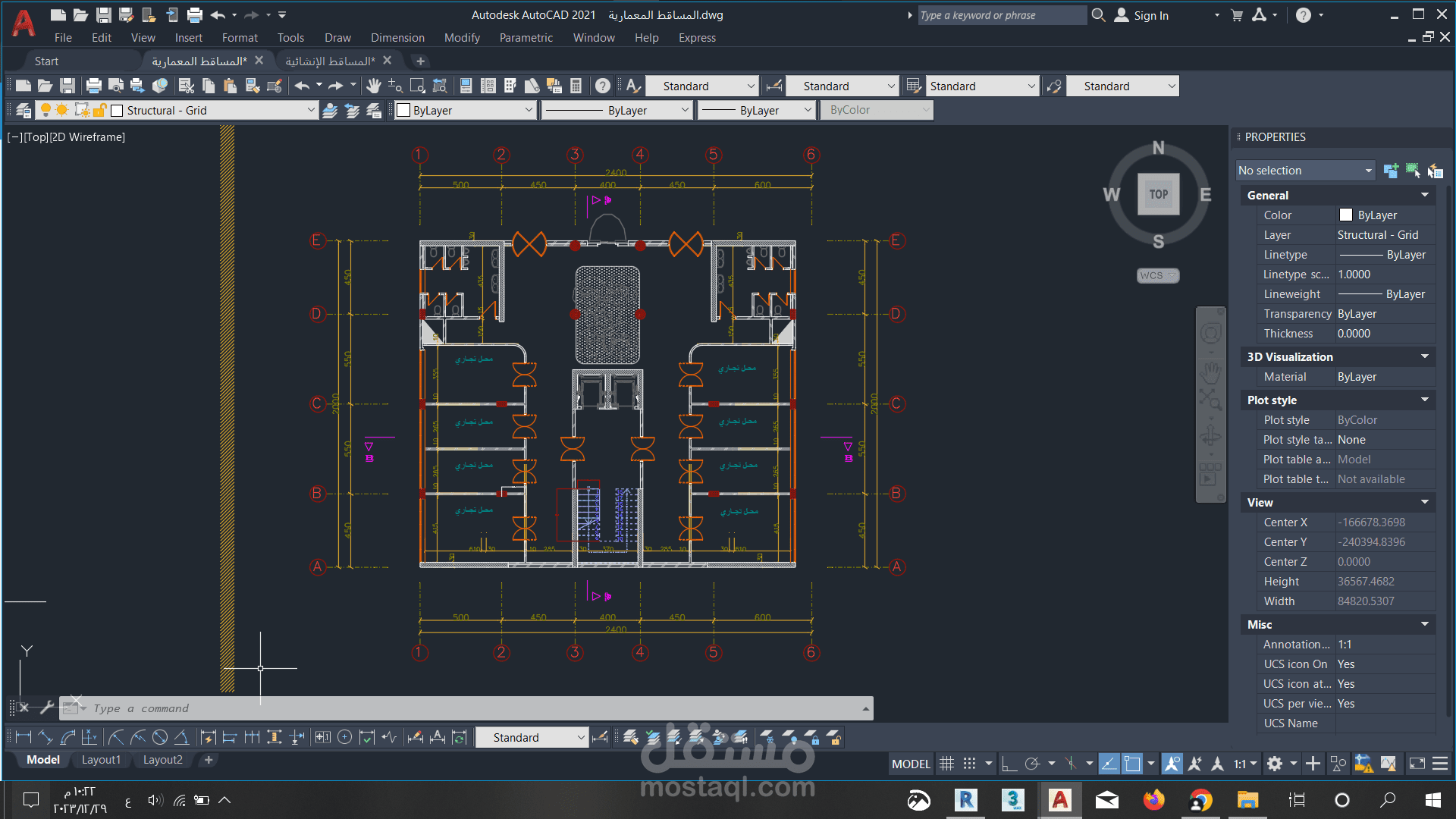The width and height of the screenshot is (1456, 819).
Task: Click the Customization gear icon in the status bar
Action: click(x=1275, y=764)
